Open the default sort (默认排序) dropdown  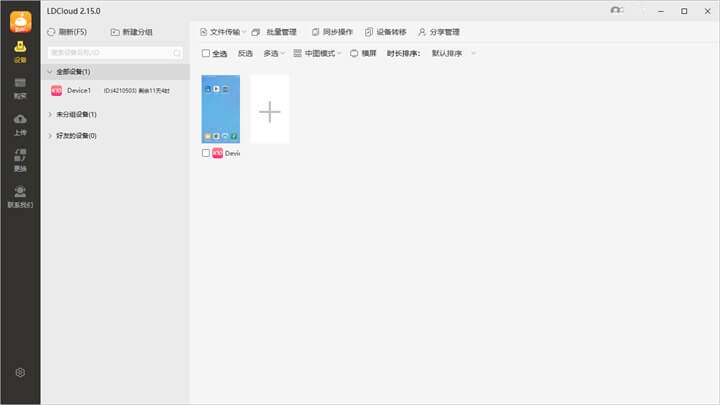click(x=453, y=53)
